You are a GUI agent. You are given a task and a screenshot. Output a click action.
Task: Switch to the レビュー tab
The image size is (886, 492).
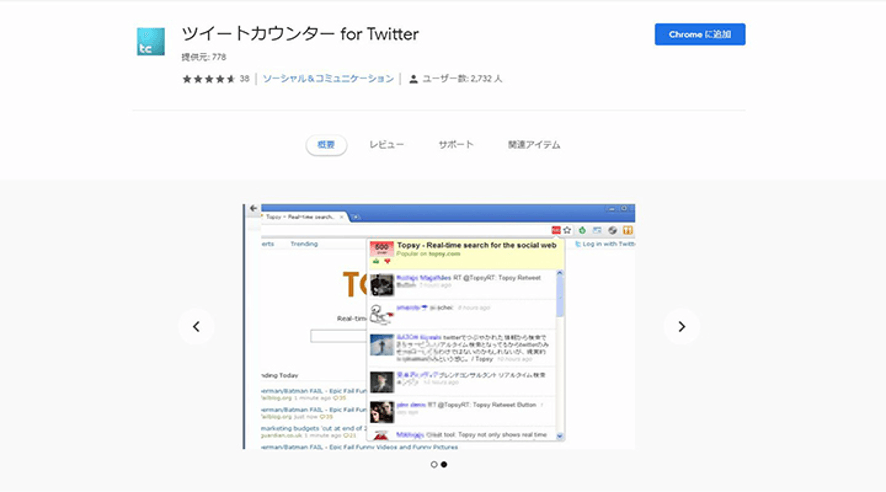386,145
